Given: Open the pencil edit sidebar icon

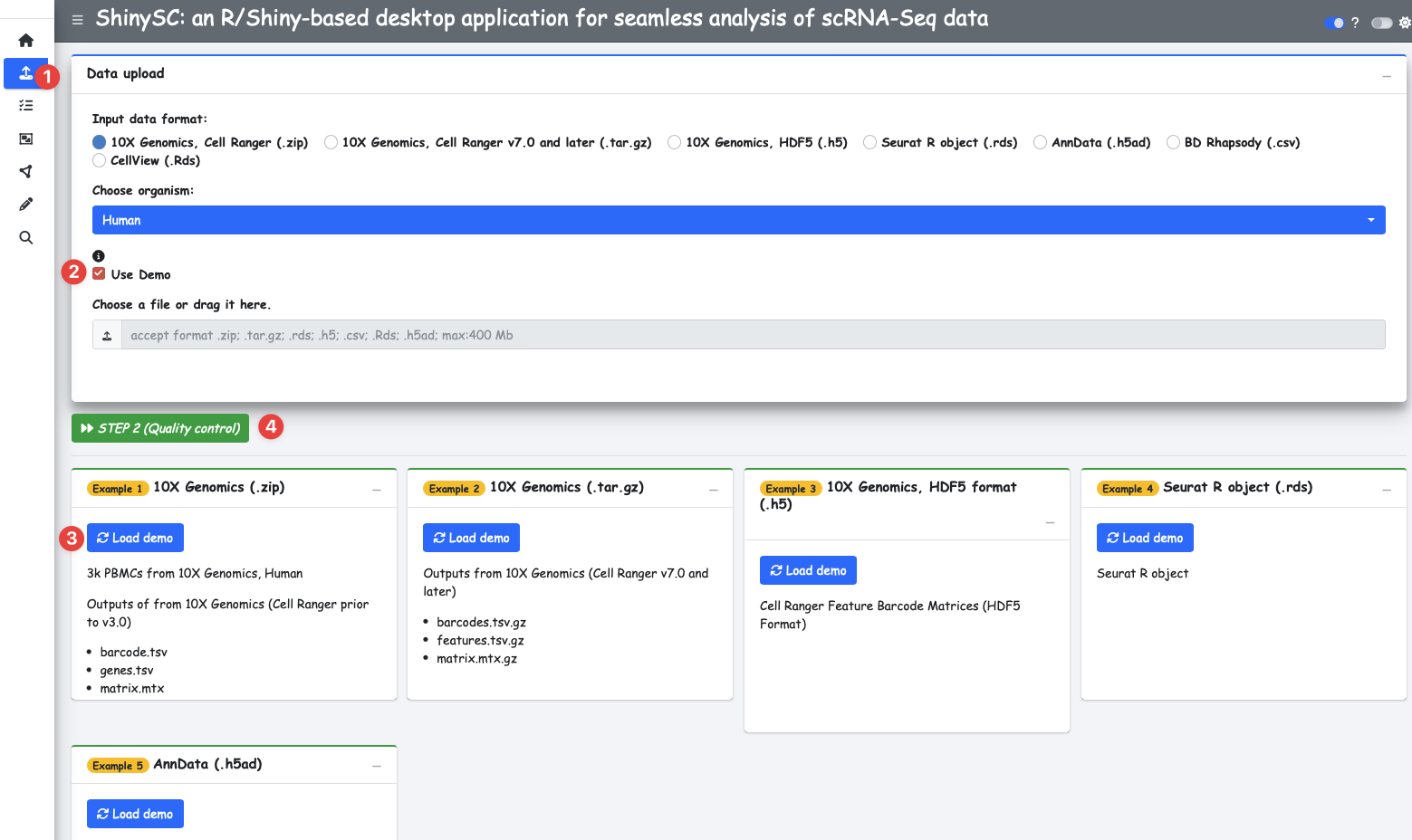Looking at the screenshot, I should 26,205.
